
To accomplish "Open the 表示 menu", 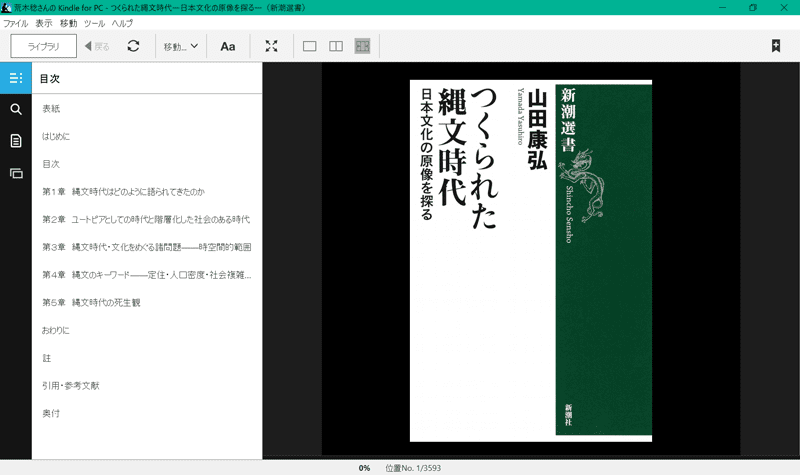I will 43,23.
